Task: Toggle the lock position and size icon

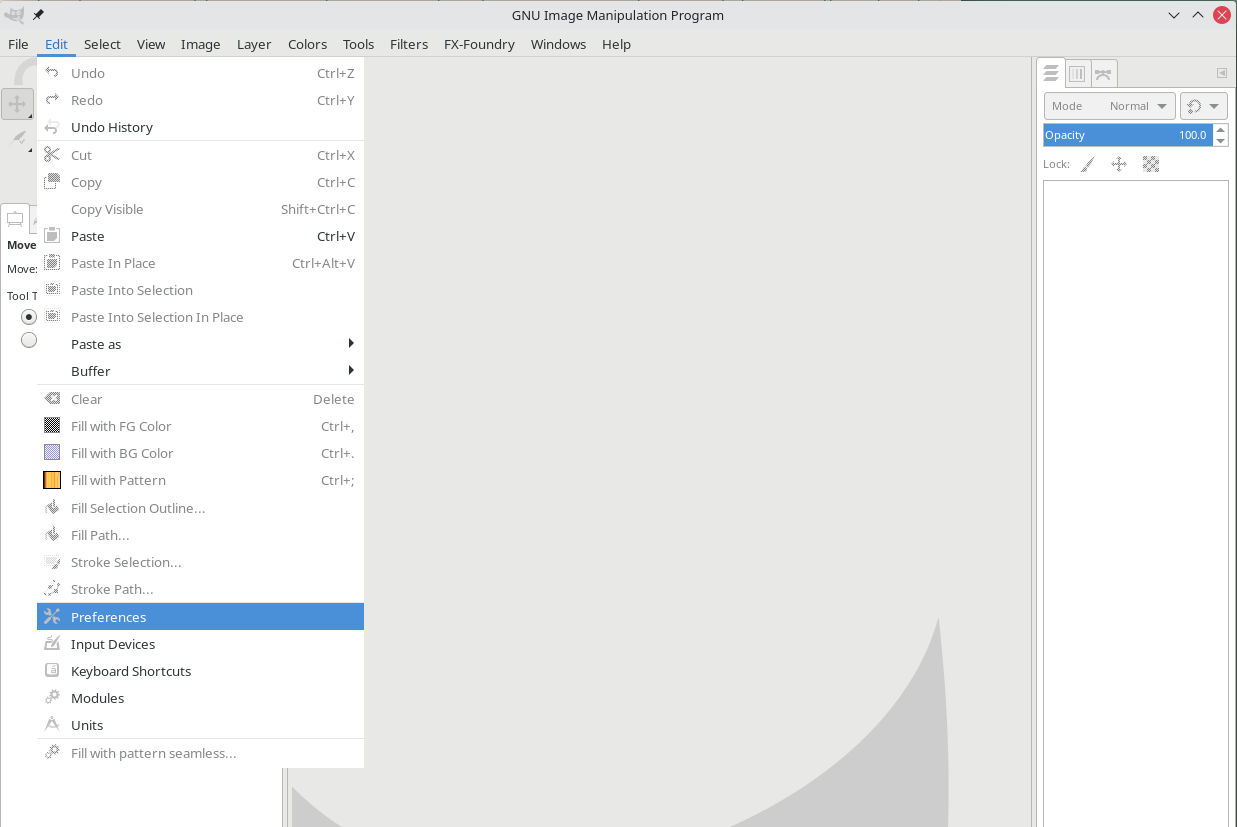Action: (1119, 164)
